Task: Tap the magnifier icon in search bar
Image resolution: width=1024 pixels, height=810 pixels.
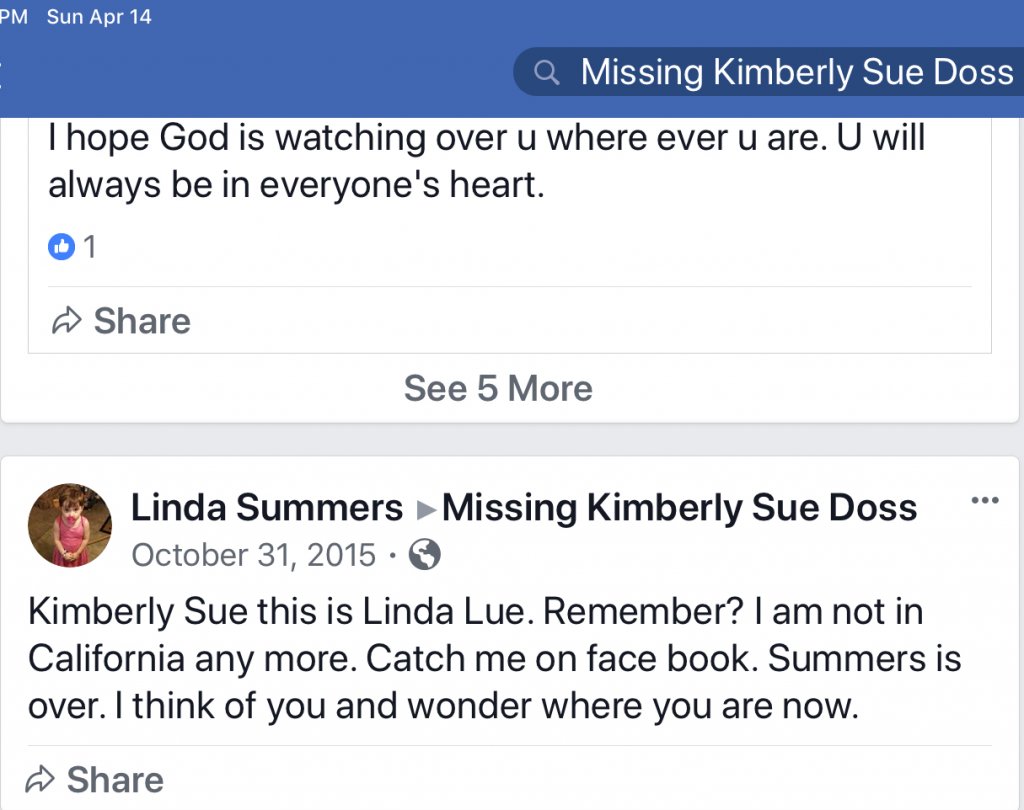Action: [x=546, y=72]
